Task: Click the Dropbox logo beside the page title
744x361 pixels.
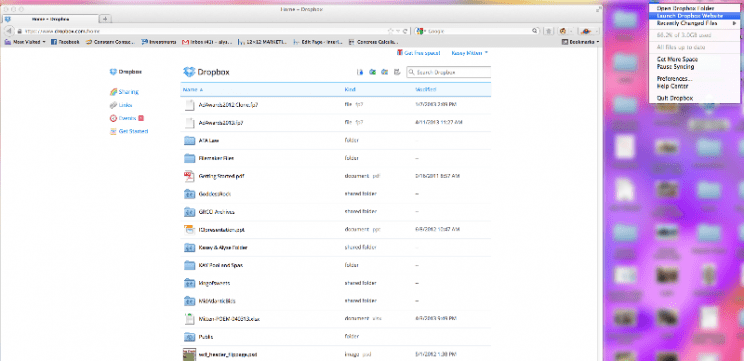Action: point(189,72)
